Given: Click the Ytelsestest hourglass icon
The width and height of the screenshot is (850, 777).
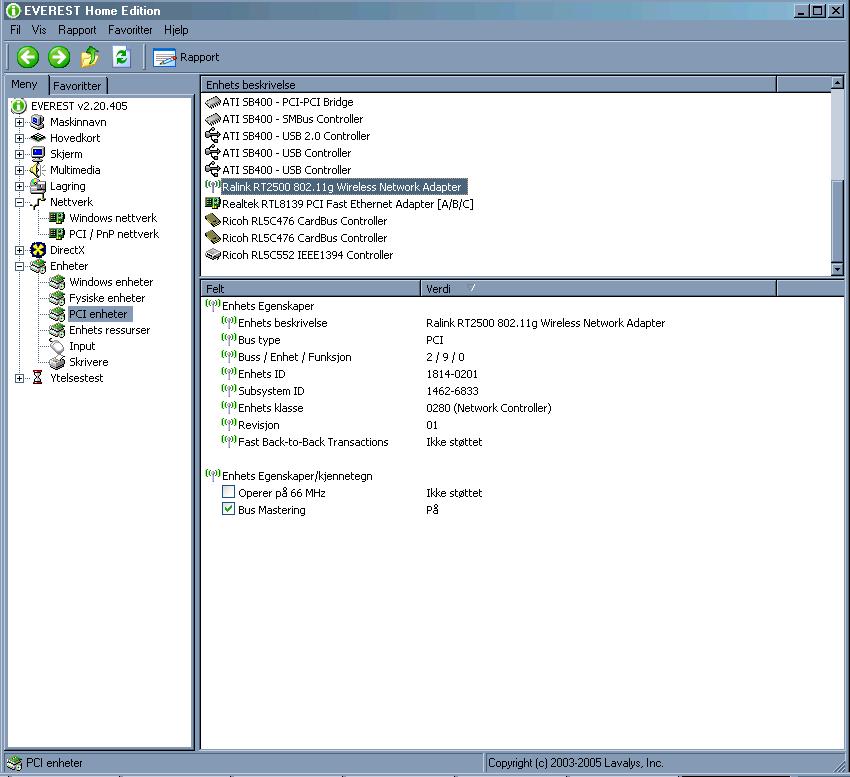Looking at the screenshot, I should click(37, 377).
